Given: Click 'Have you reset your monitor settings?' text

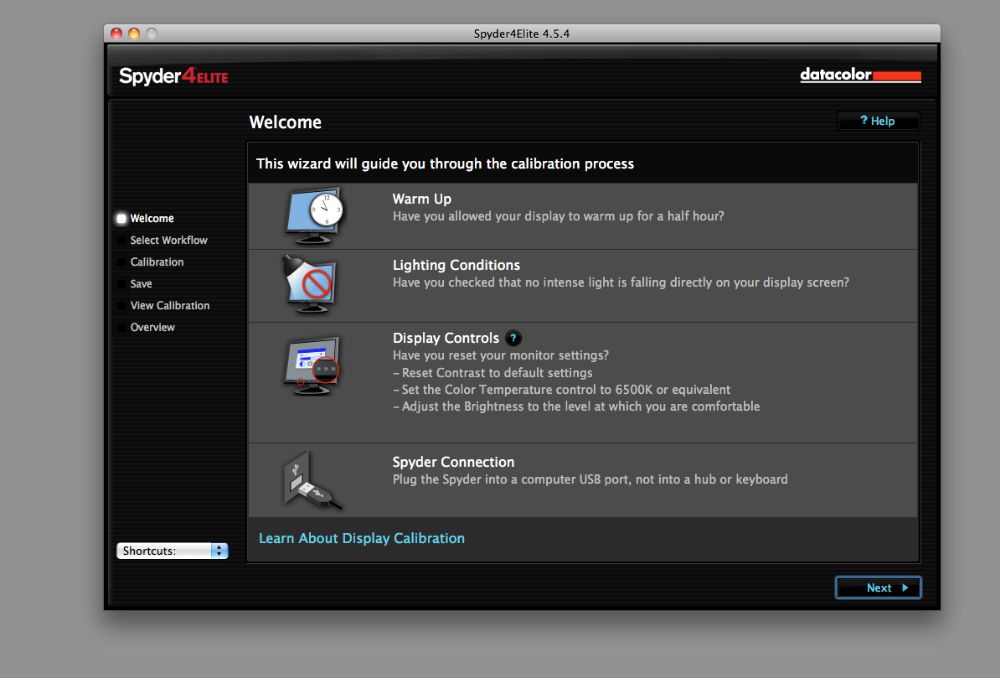Looking at the screenshot, I should click(501, 355).
